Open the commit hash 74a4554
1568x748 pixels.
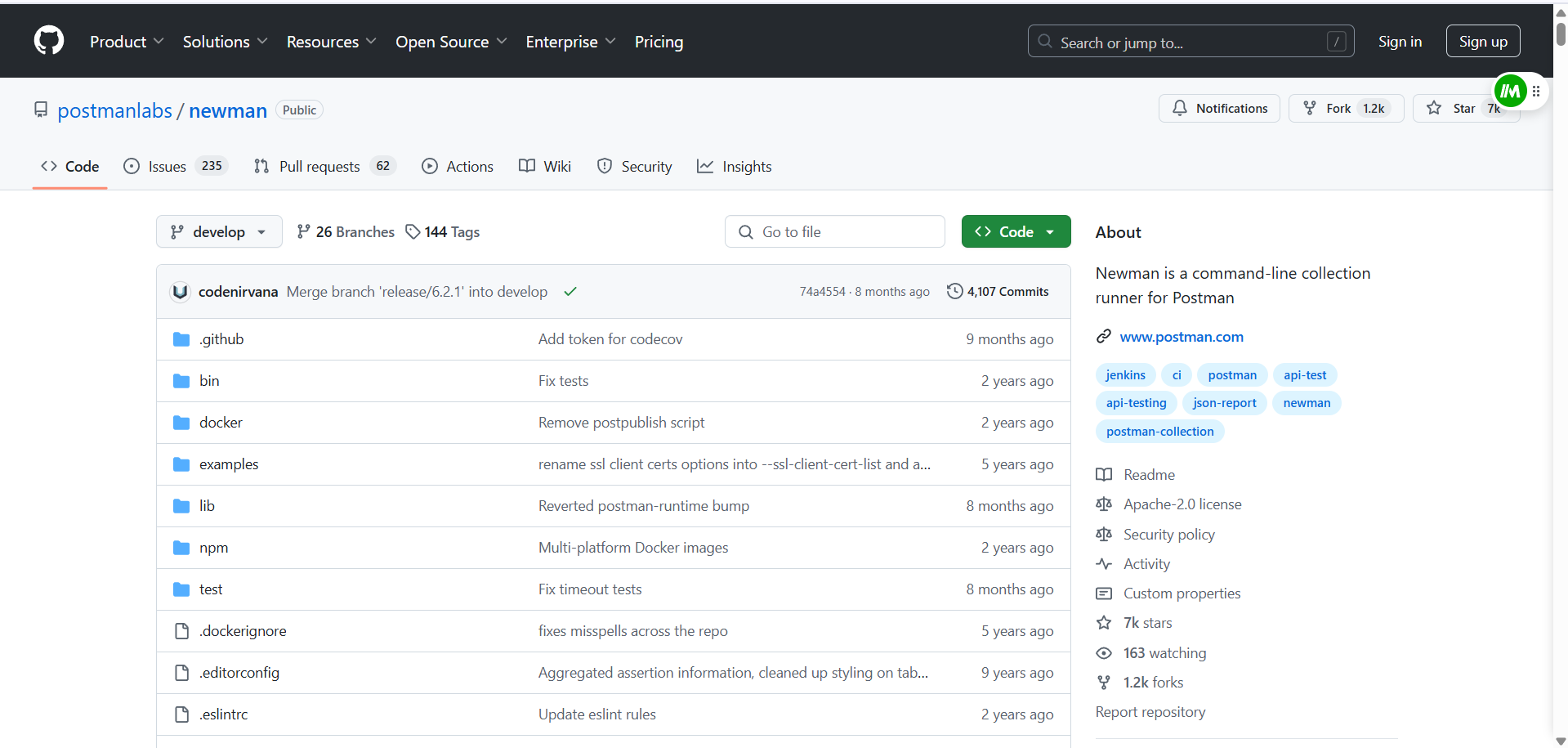pos(822,292)
